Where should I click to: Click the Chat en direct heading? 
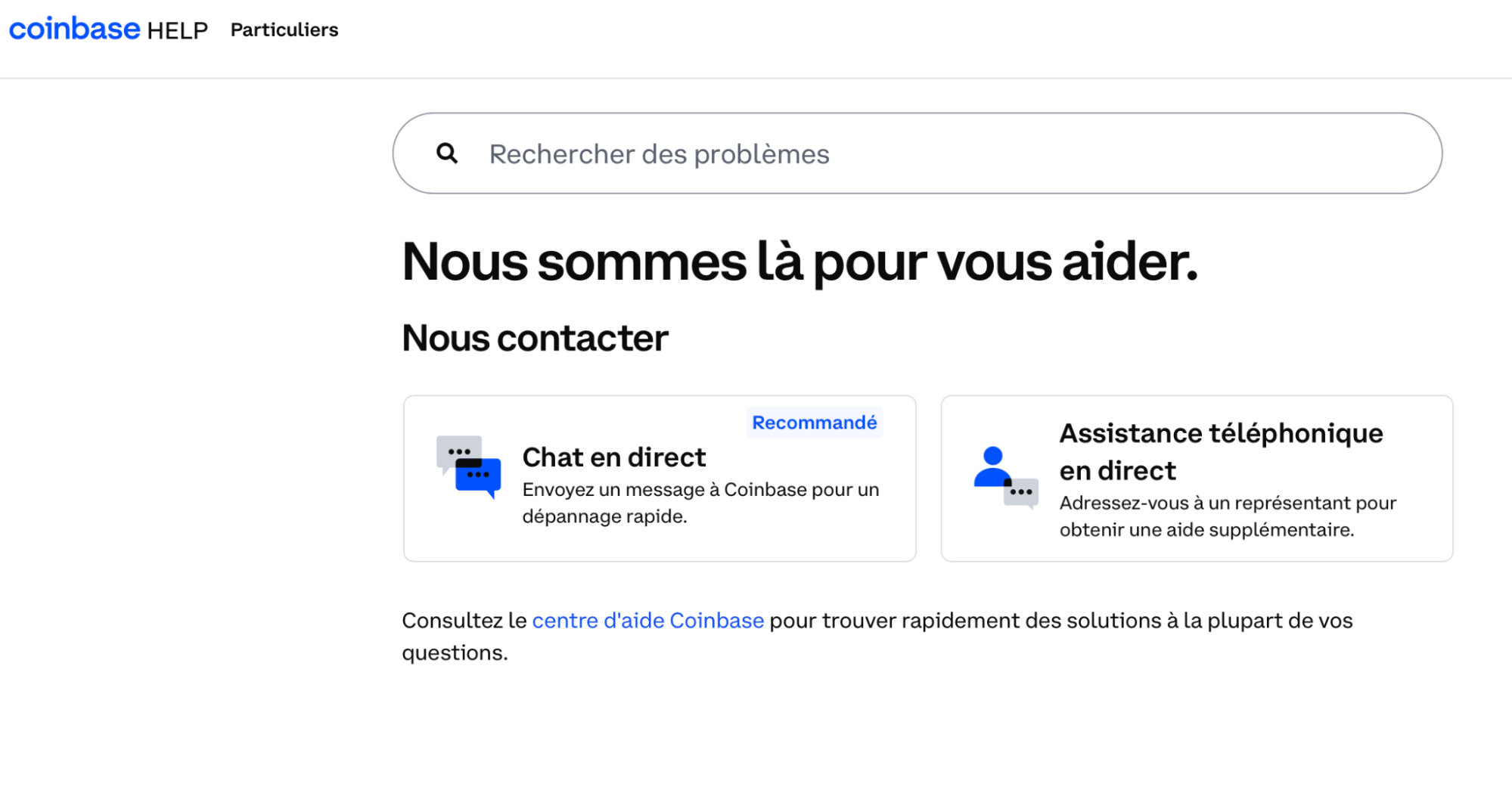pyautogui.click(x=613, y=456)
